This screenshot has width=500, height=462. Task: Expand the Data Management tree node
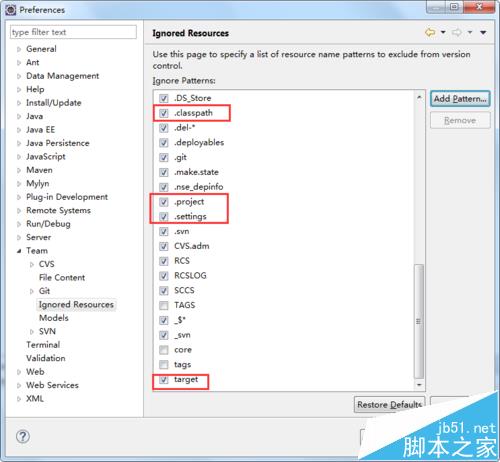[x=19, y=76]
